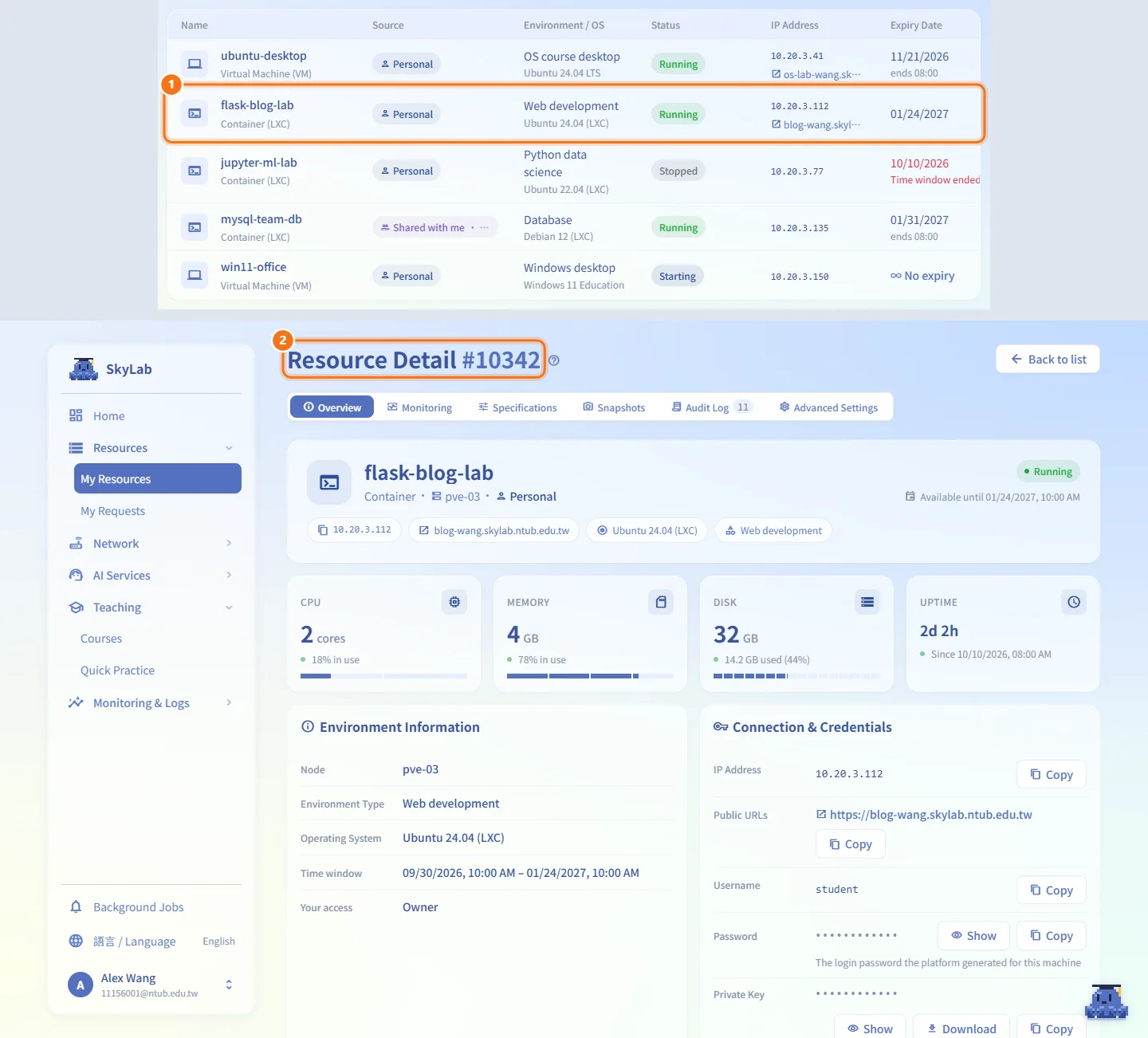Expand the Network menu chevron
This screenshot has width=1148, height=1038.
click(229, 543)
